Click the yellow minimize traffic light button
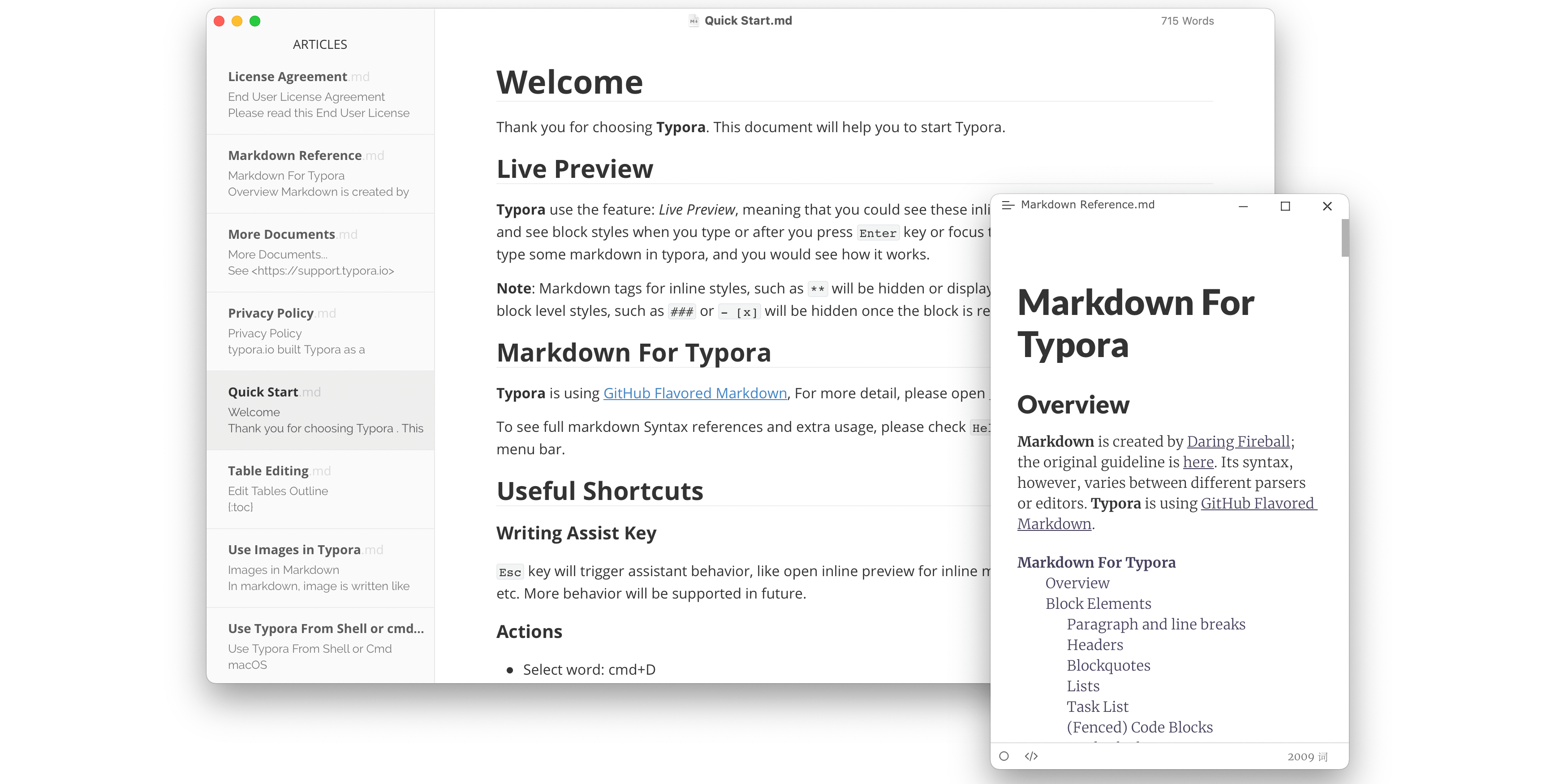 click(237, 22)
